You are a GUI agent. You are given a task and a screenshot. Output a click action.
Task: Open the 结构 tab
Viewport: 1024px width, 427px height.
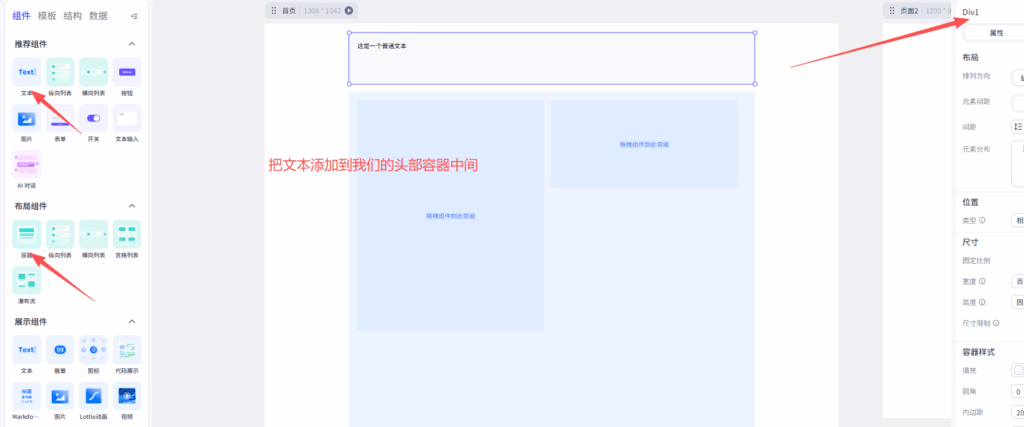coord(73,16)
